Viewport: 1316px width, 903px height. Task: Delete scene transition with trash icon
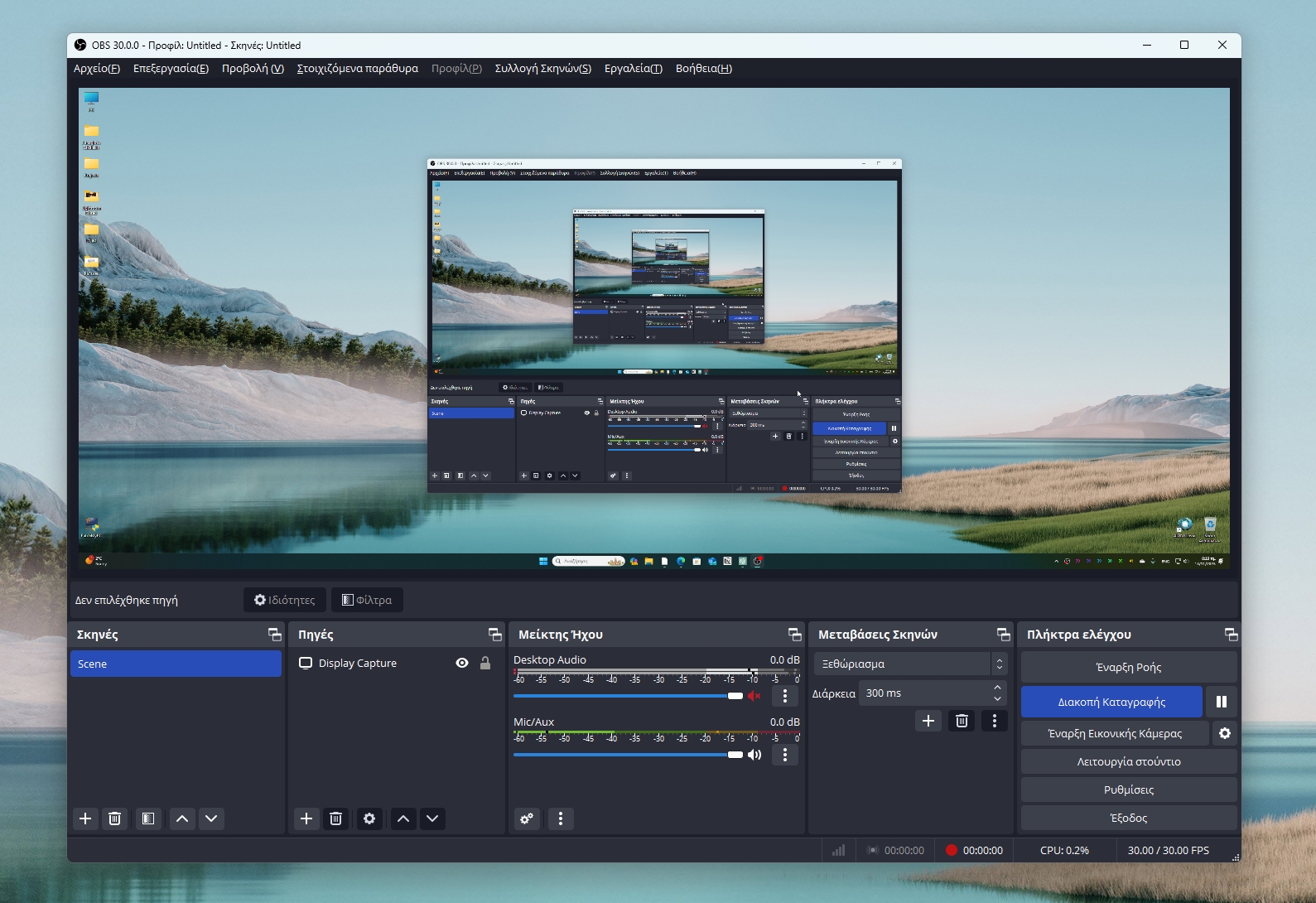tap(962, 721)
